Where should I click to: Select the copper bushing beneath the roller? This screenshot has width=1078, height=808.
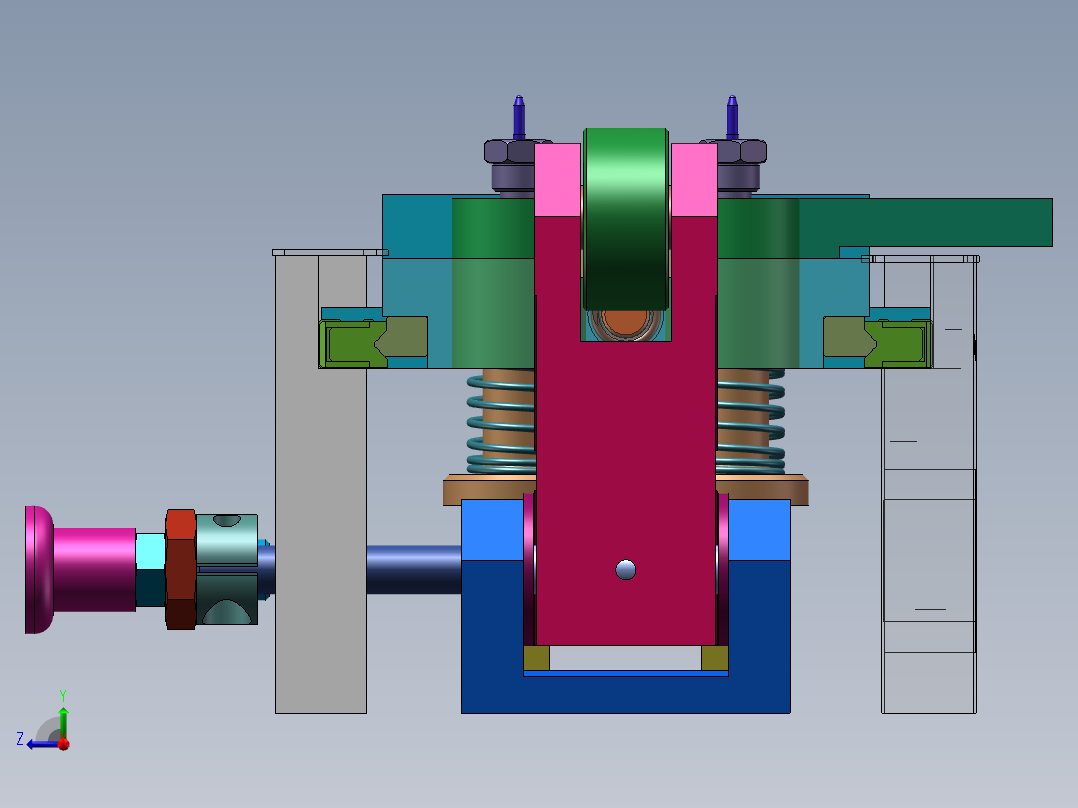(x=626, y=325)
